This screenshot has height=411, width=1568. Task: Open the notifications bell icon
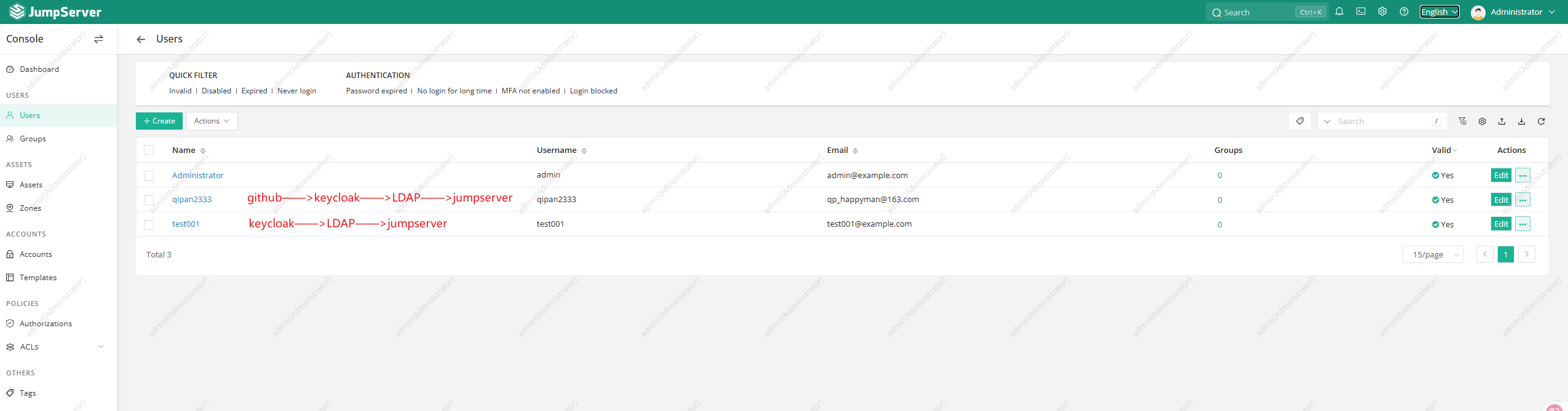click(x=1339, y=12)
